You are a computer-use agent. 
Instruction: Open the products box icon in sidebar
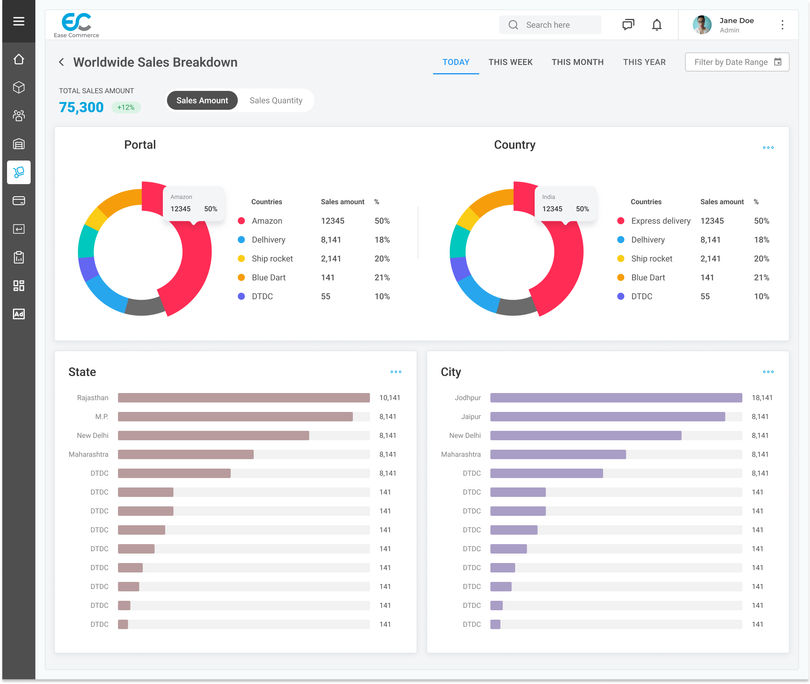pos(19,87)
